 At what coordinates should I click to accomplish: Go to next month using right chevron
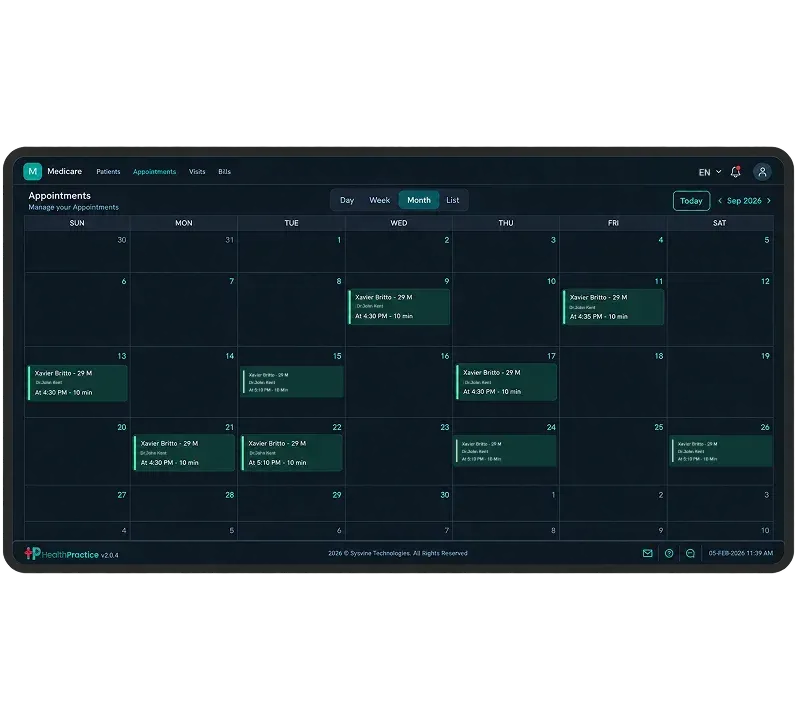769,201
